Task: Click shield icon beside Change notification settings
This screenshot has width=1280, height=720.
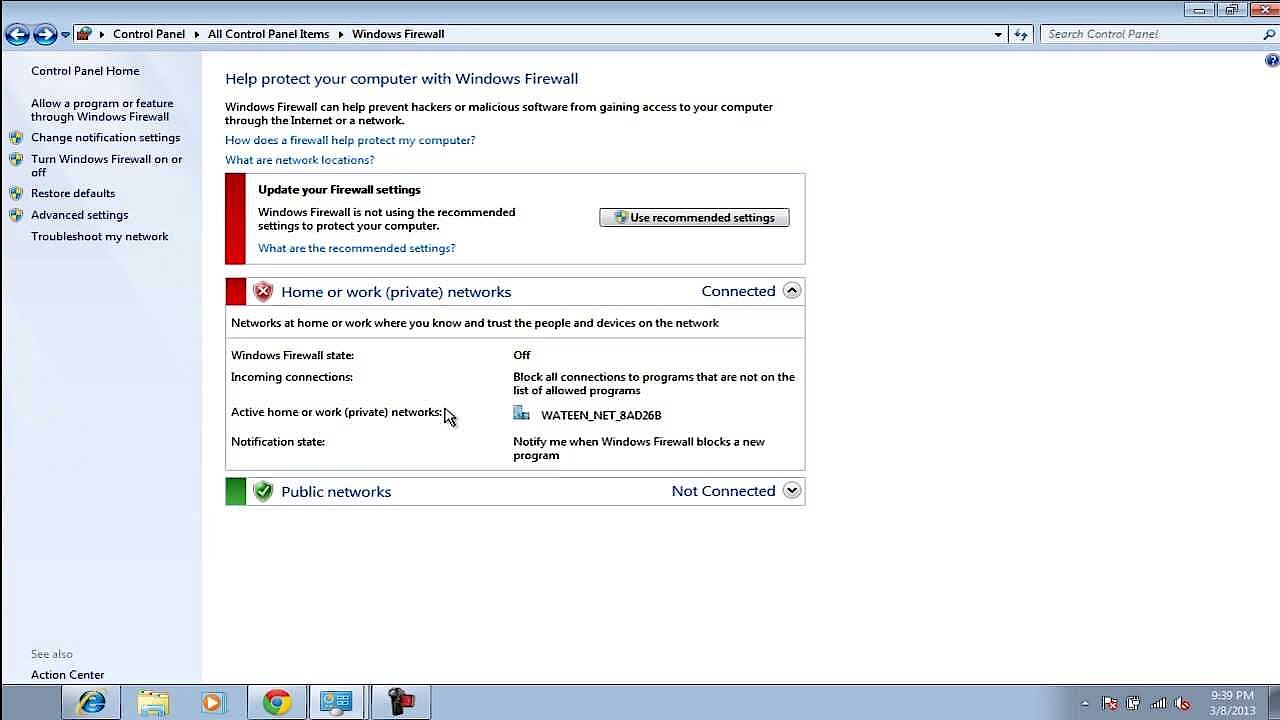Action: 16,137
